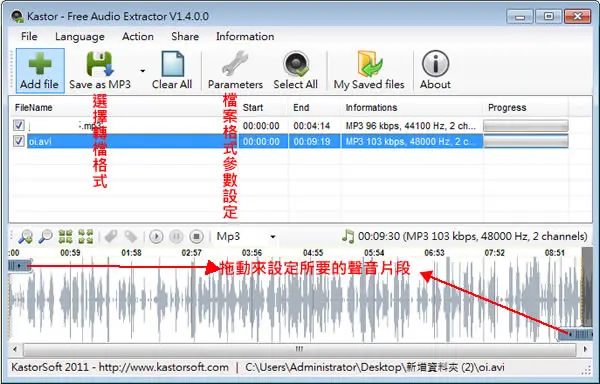Screen dimensions: 600x384
Task: Click the About info icon
Action: coord(435,63)
